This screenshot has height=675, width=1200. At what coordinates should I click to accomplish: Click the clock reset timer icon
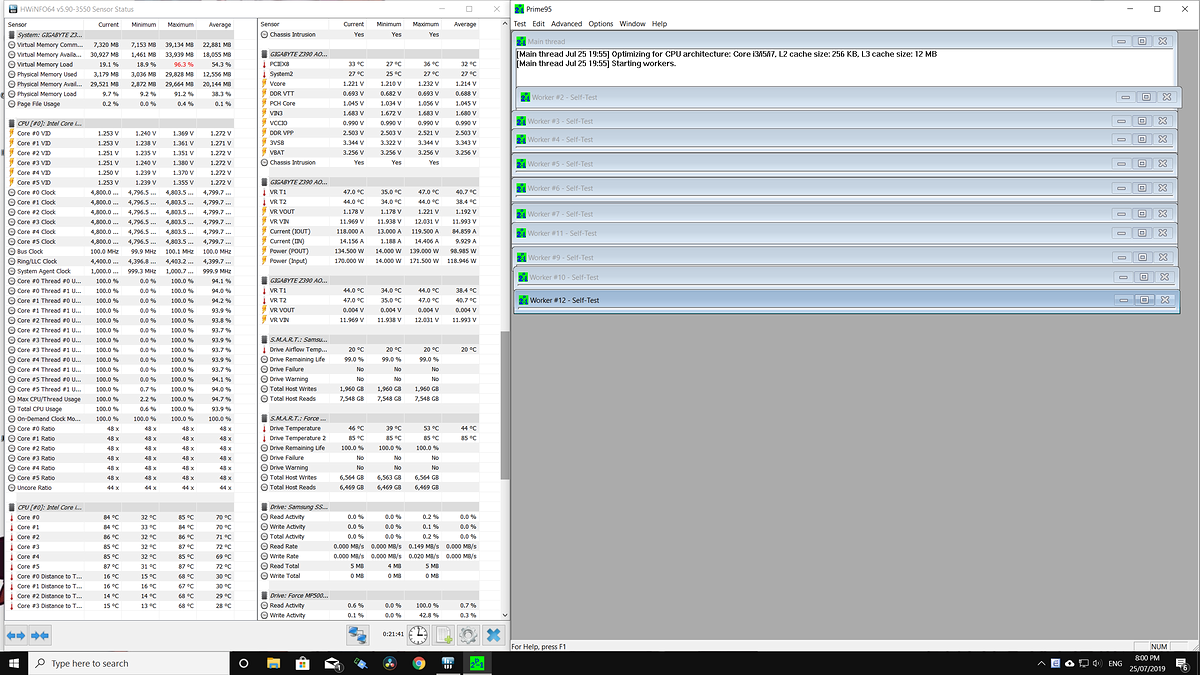418,635
